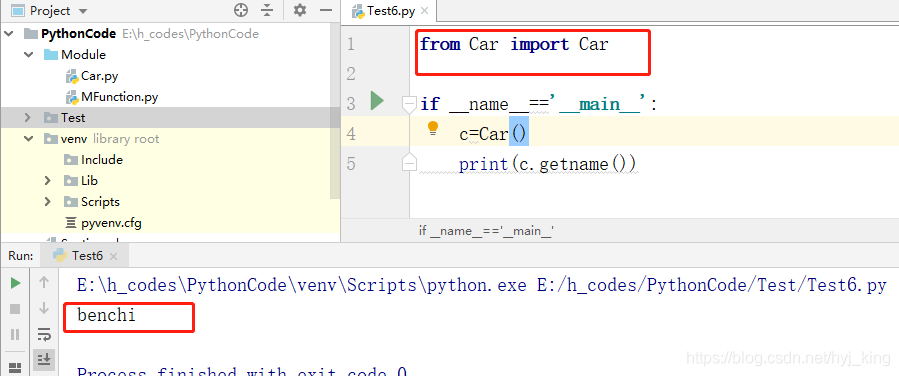Click the green run gutter arrow on line 3

377,101
